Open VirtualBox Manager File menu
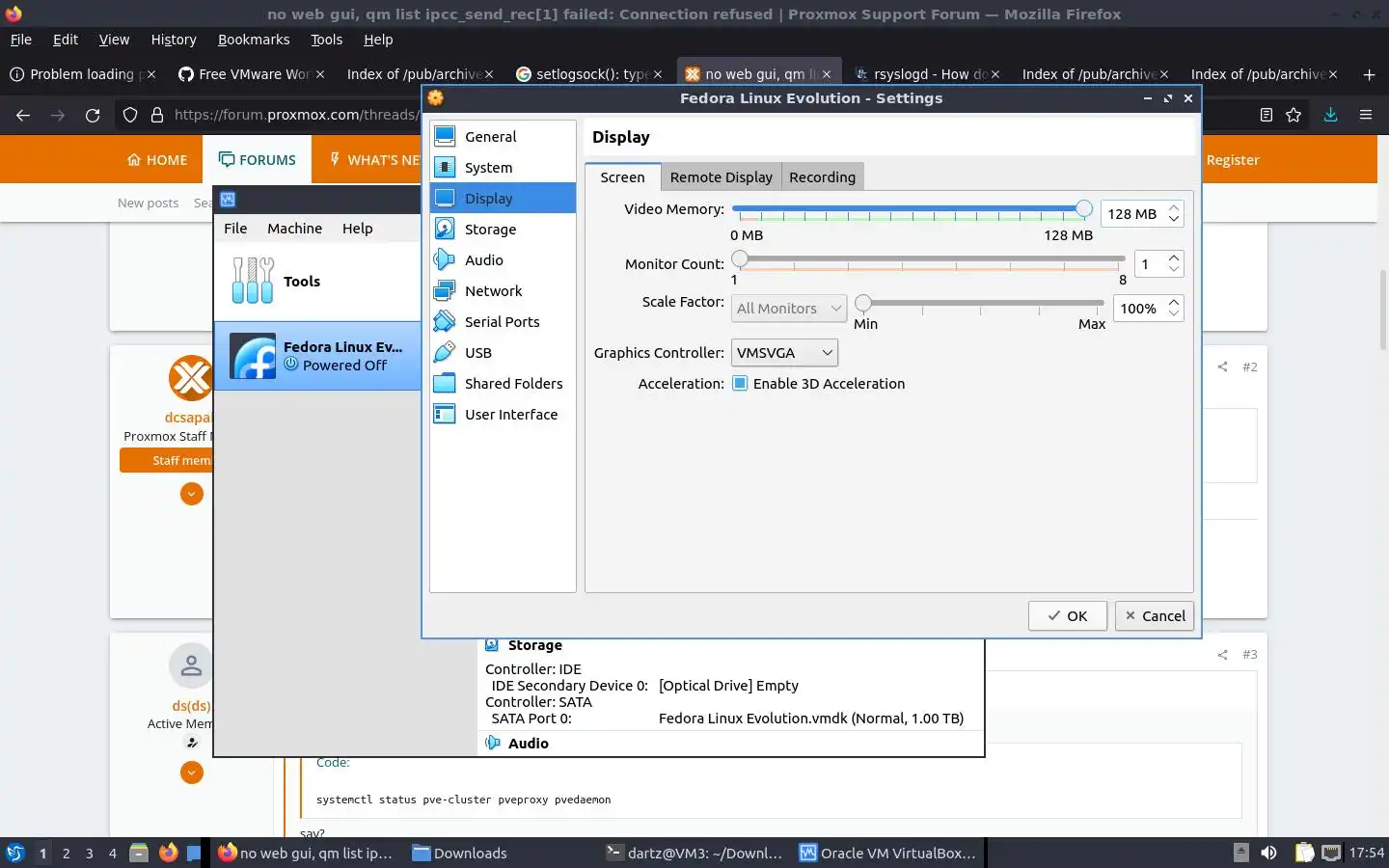Viewport: 1389px width, 868px height. click(235, 229)
